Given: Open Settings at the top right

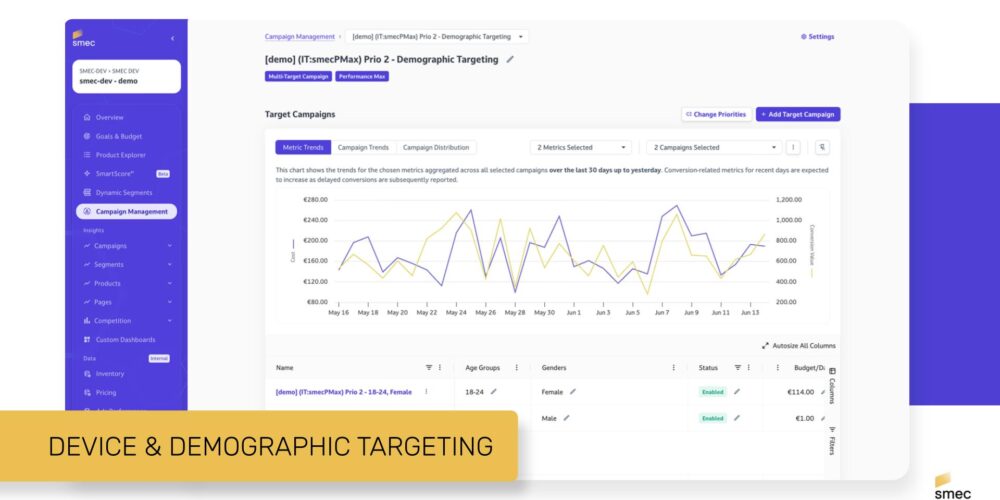Looking at the screenshot, I should coord(818,37).
